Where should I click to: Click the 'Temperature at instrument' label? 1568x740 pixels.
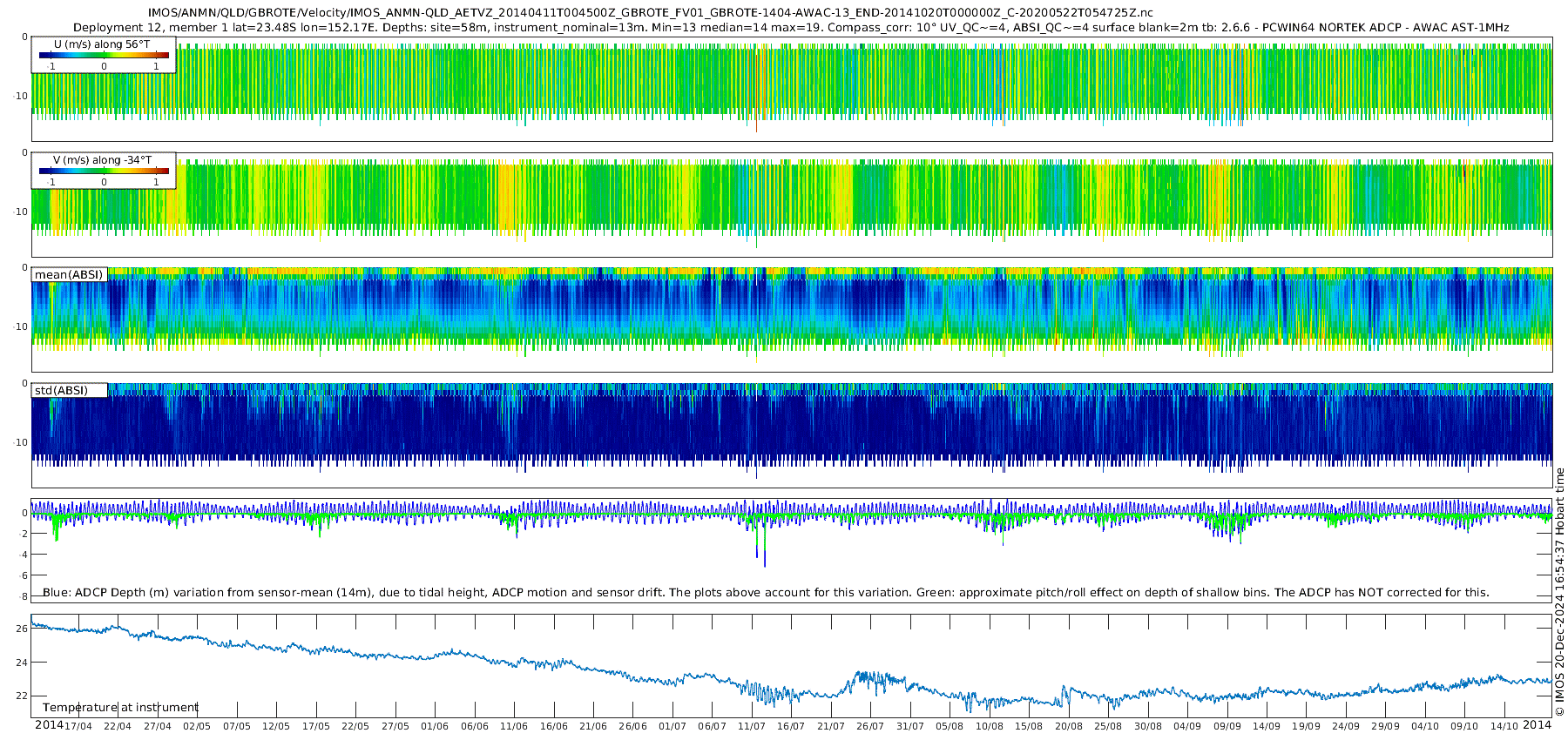coord(120,708)
